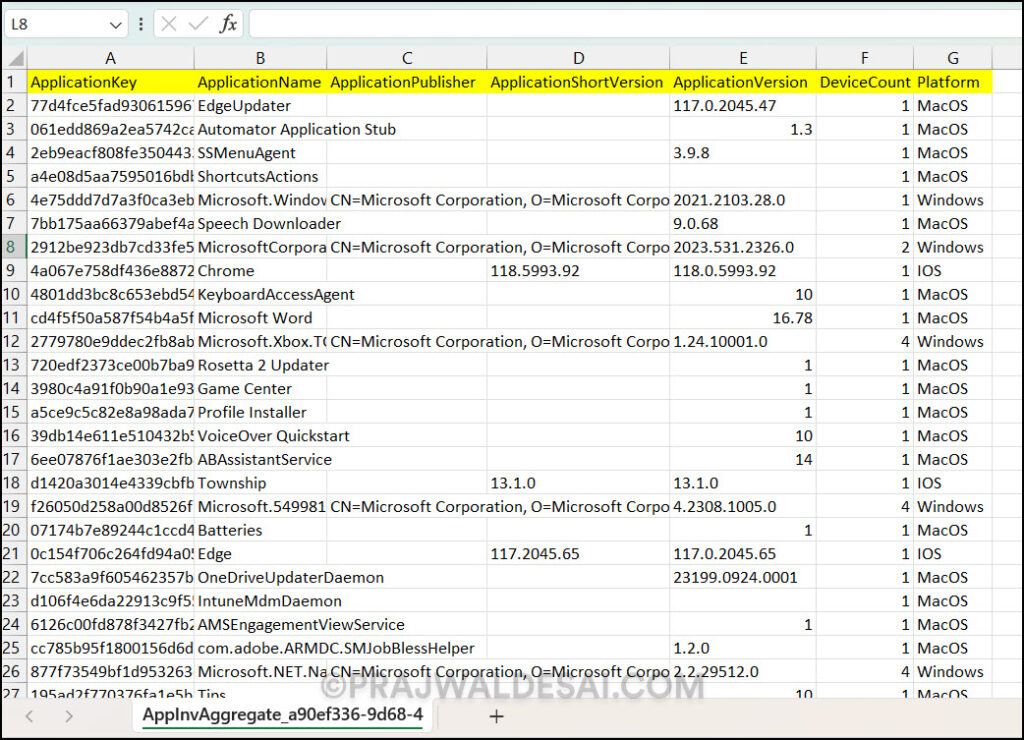This screenshot has width=1024, height=740.
Task: Click version cell 1.24.10001.0
Action: (x=743, y=342)
